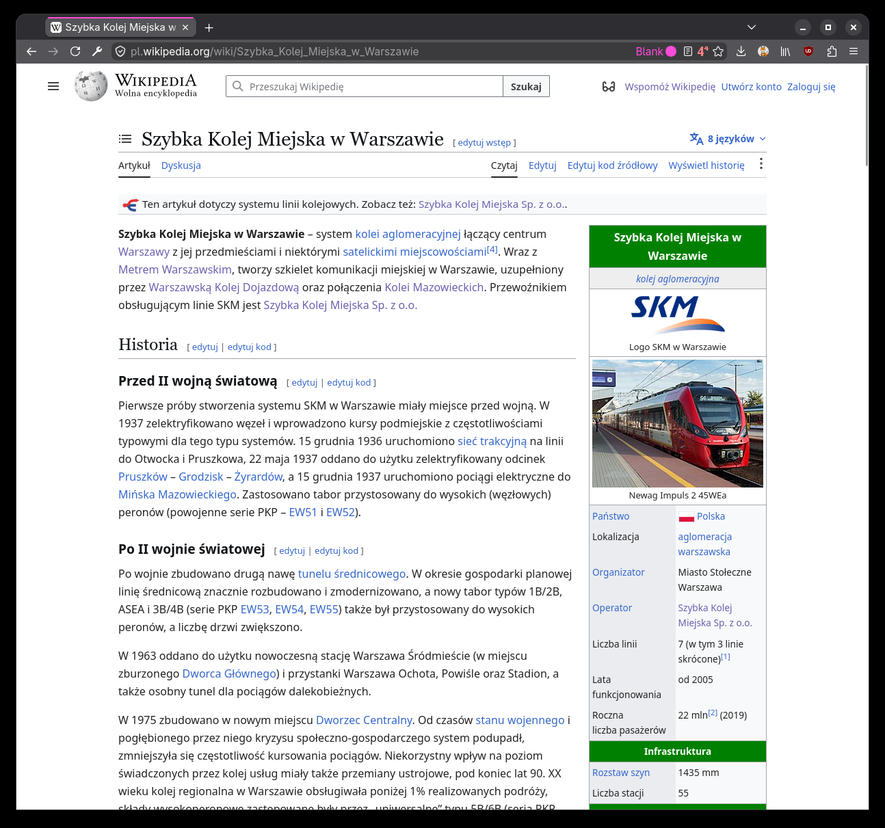Viewport: 885px width, 828px height.
Task: Open the sieć trakcyjną link
Action: (x=492, y=441)
